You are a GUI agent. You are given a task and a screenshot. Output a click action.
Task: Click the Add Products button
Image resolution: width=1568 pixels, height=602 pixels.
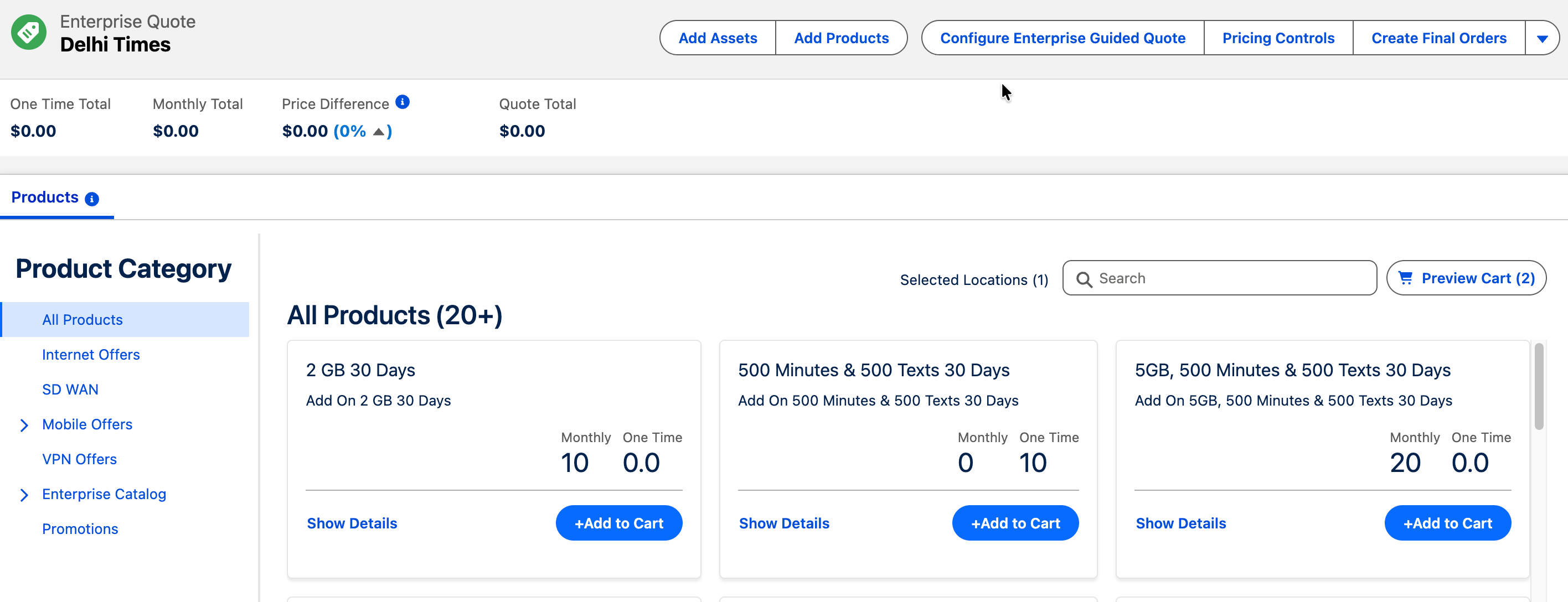pos(841,38)
